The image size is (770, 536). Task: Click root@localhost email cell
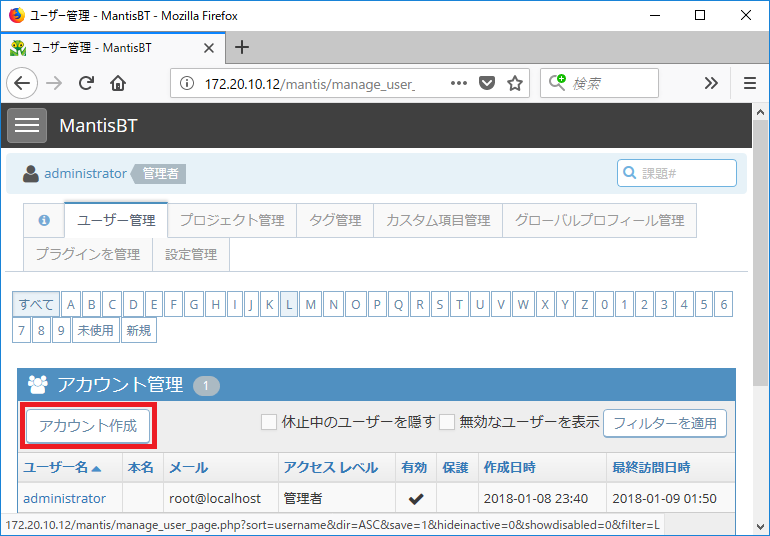click(x=215, y=498)
